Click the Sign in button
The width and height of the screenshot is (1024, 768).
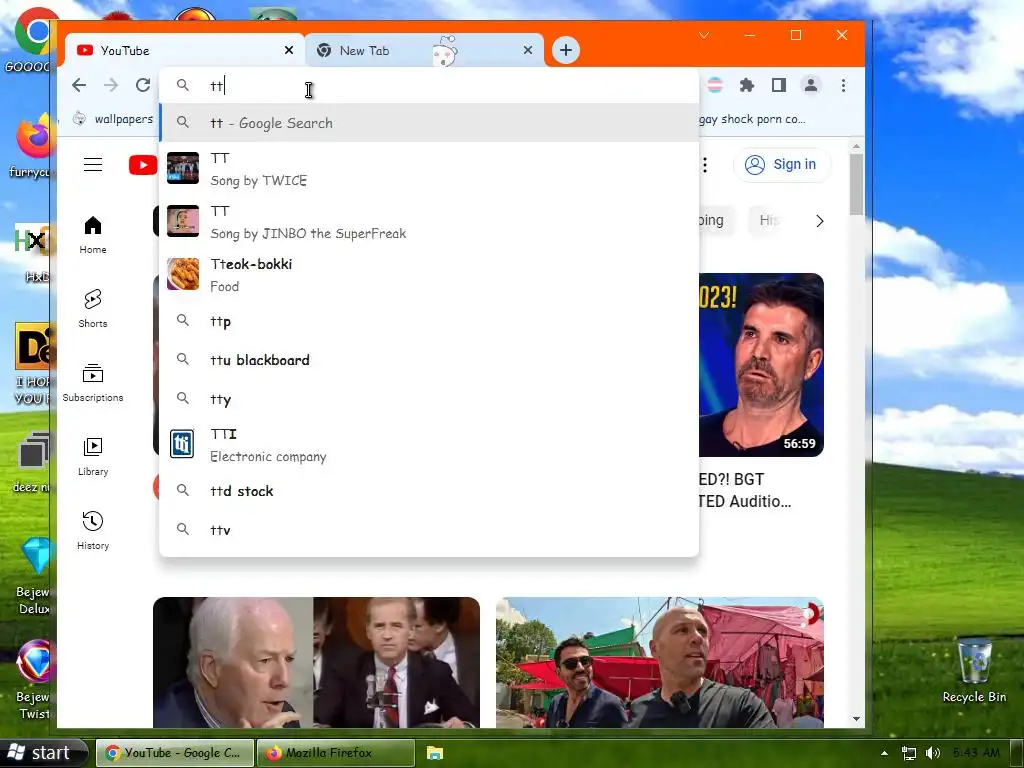click(782, 165)
